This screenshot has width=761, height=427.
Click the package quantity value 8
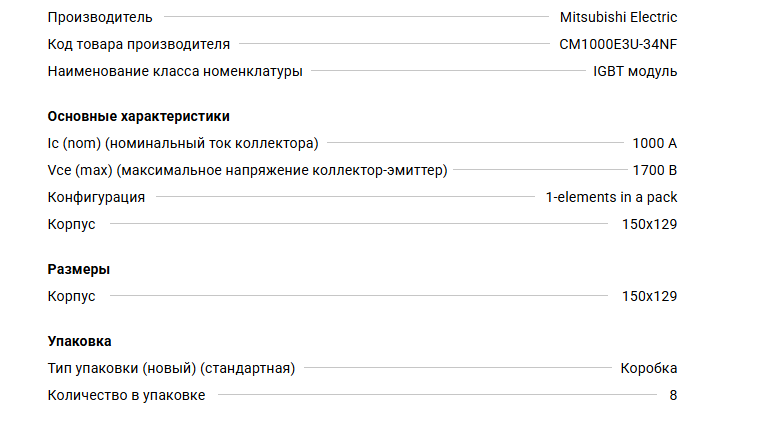pyautogui.click(x=673, y=395)
